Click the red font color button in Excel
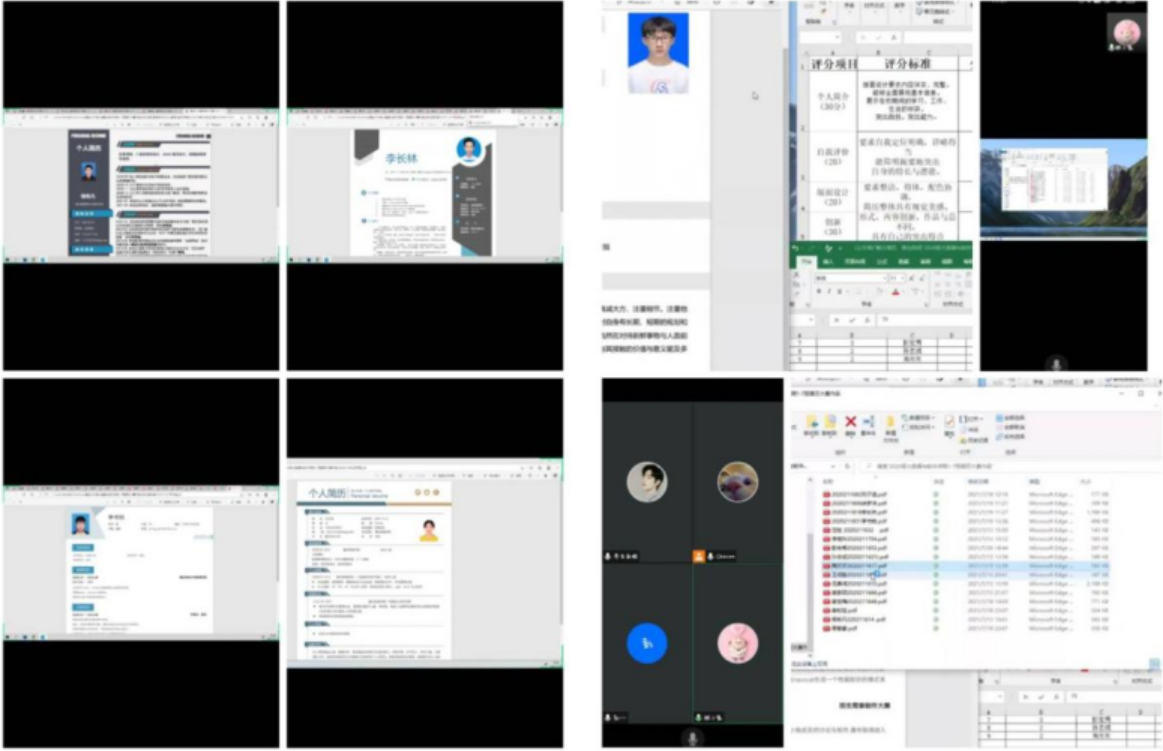 [x=894, y=292]
